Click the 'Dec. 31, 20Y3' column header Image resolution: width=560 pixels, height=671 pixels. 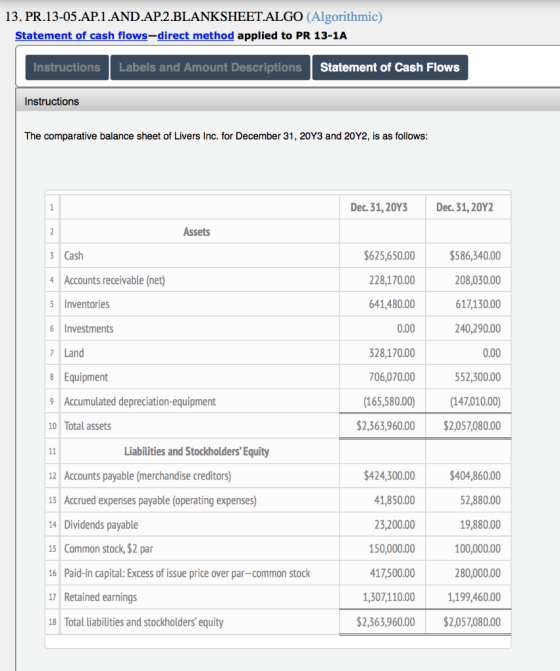[x=379, y=207]
